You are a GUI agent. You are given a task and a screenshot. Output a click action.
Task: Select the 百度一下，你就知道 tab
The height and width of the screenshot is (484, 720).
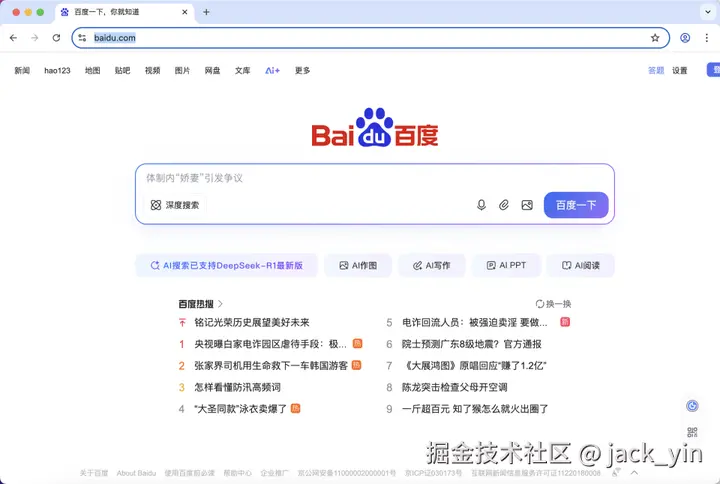tap(124, 12)
